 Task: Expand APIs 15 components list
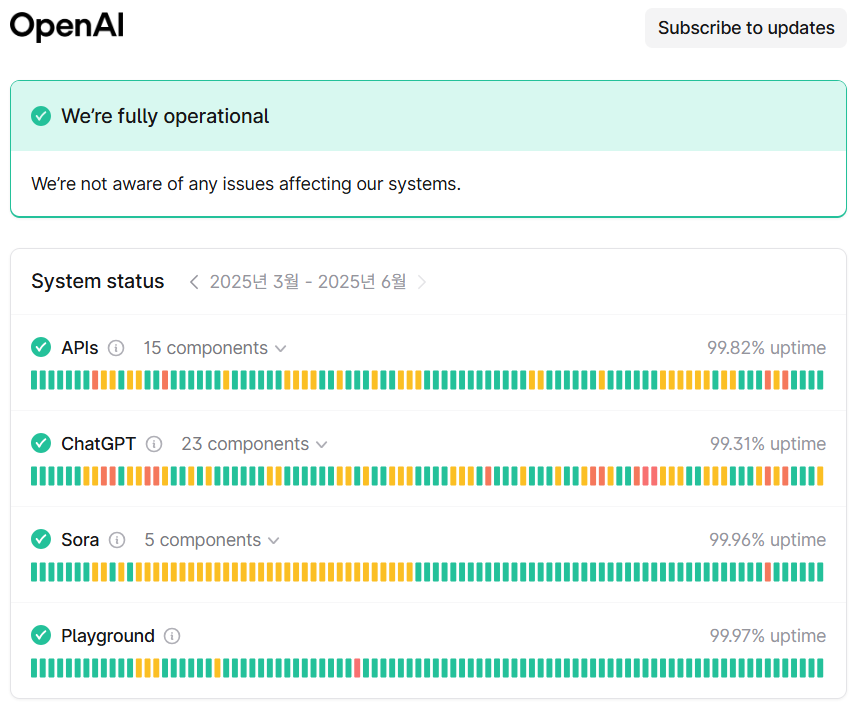click(x=215, y=348)
